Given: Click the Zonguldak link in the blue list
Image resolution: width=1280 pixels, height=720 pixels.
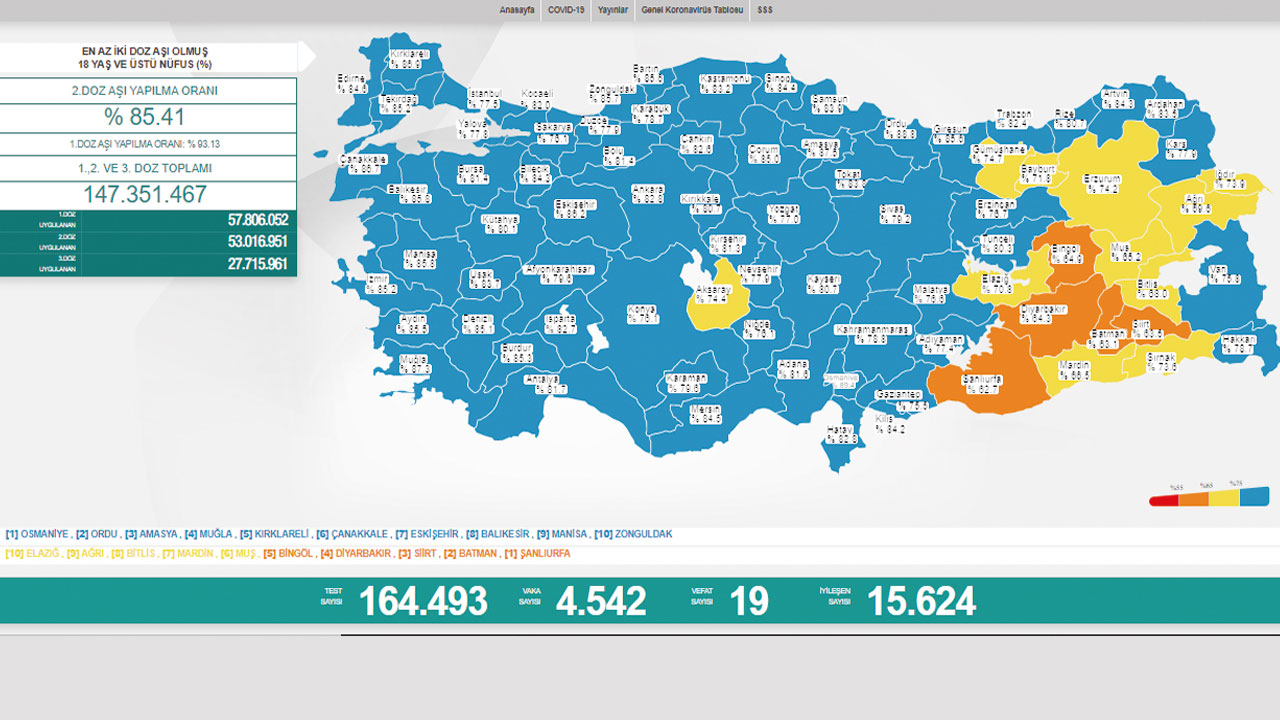Looking at the screenshot, I should 643,534.
